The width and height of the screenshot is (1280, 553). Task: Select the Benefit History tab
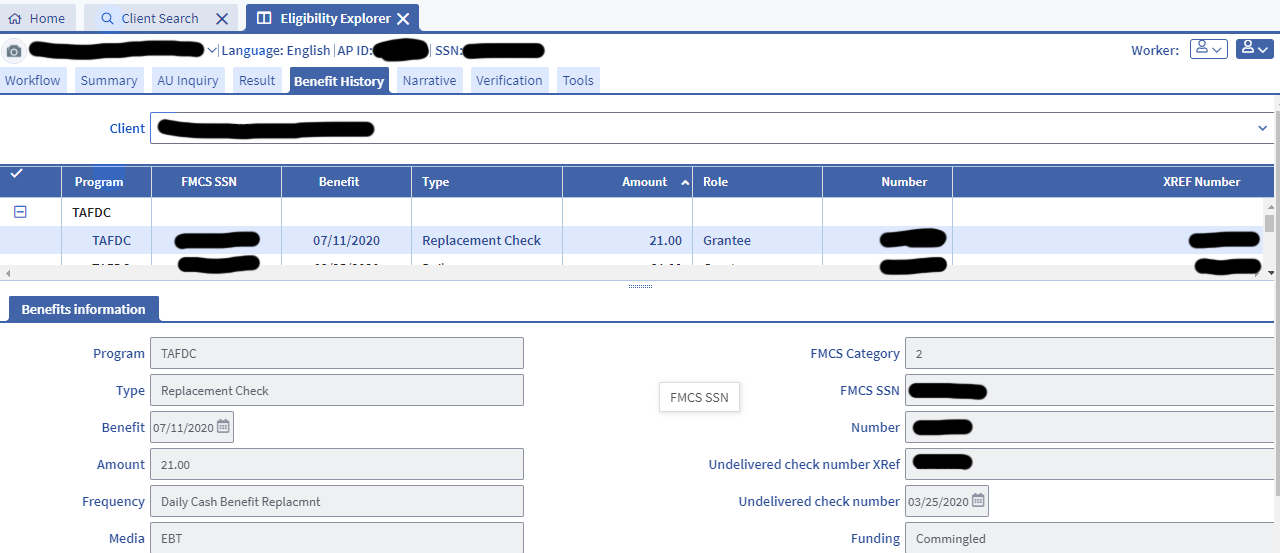[339, 81]
